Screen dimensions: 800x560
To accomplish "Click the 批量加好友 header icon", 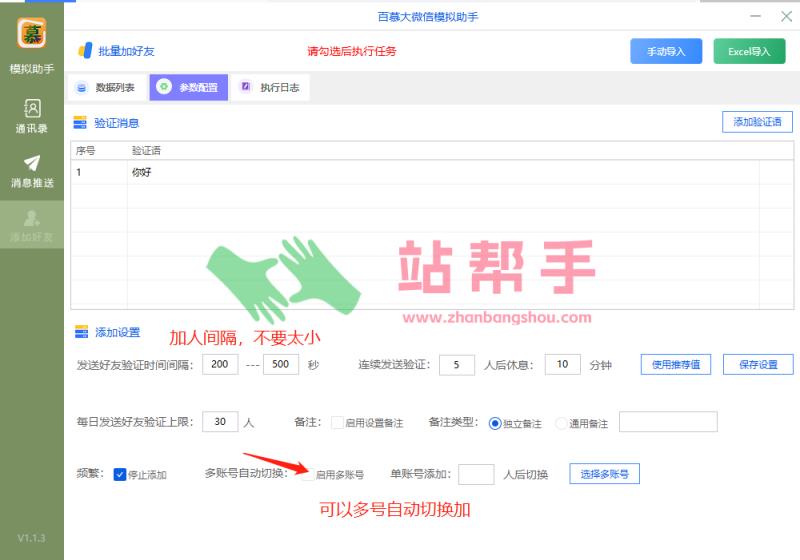I will 85,50.
